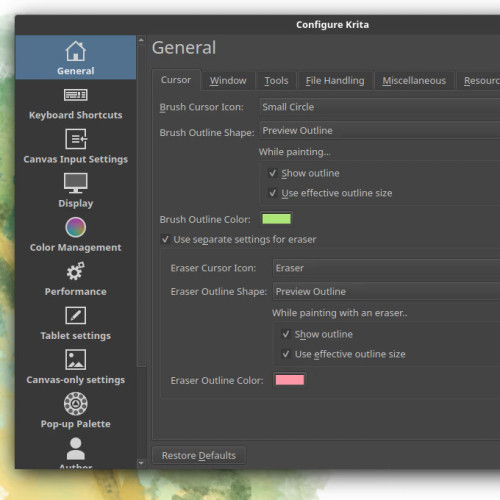The image size is (500, 500).
Task: Select the Pop-up Palette wheel icon
Action: click(x=76, y=404)
